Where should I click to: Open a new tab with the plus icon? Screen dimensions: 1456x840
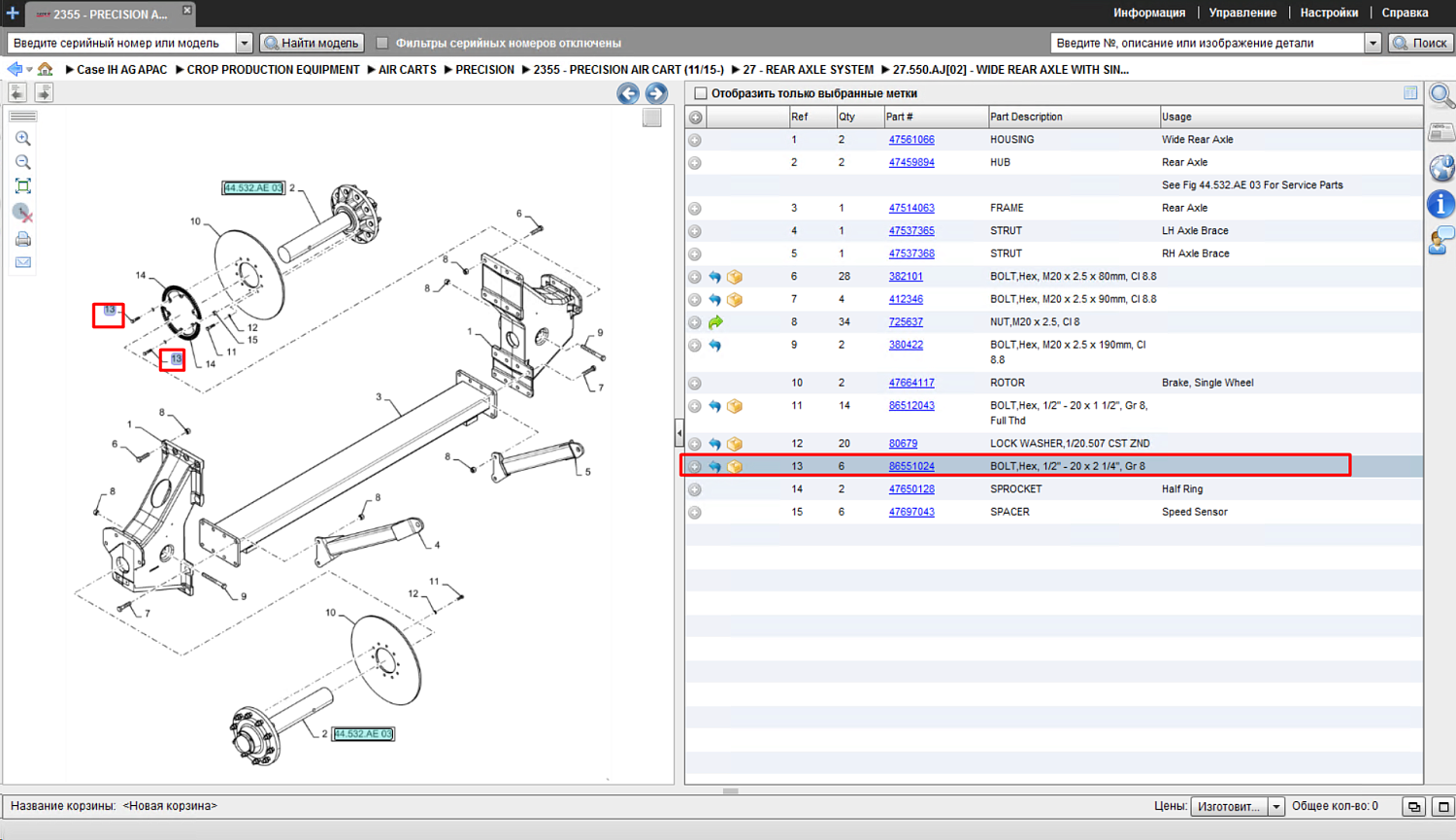pyautogui.click(x=13, y=13)
